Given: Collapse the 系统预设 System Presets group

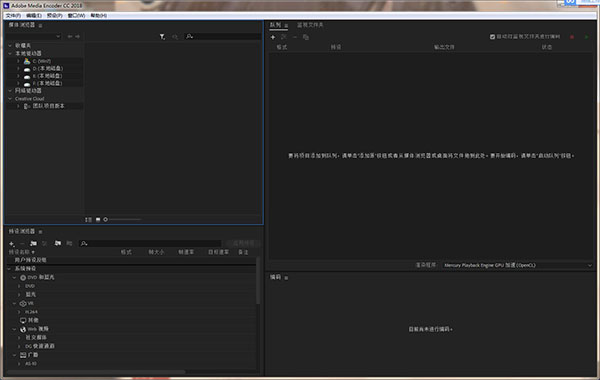Looking at the screenshot, I should tap(10, 269).
